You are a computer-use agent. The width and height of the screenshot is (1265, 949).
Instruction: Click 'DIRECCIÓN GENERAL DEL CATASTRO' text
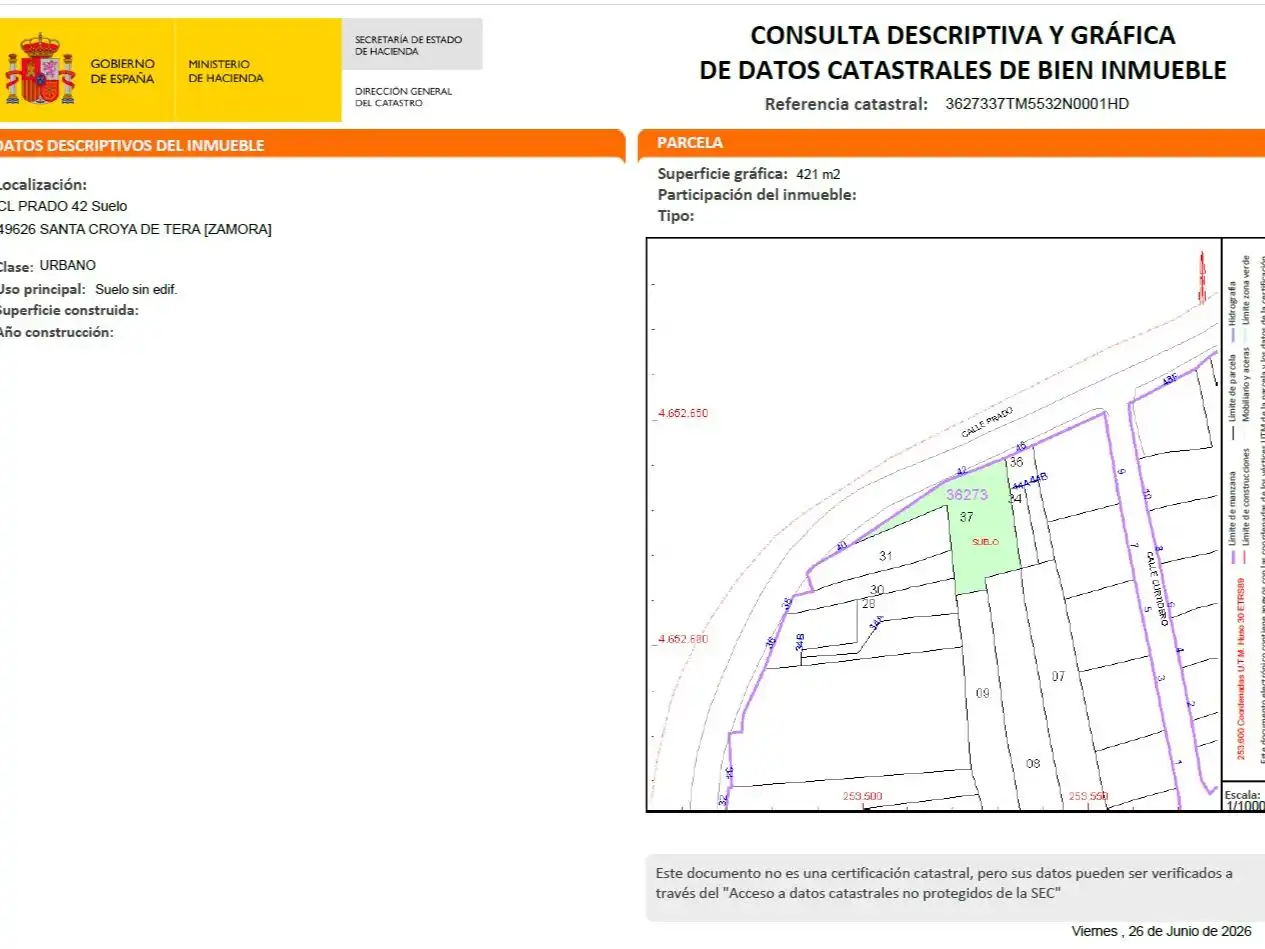pos(404,97)
